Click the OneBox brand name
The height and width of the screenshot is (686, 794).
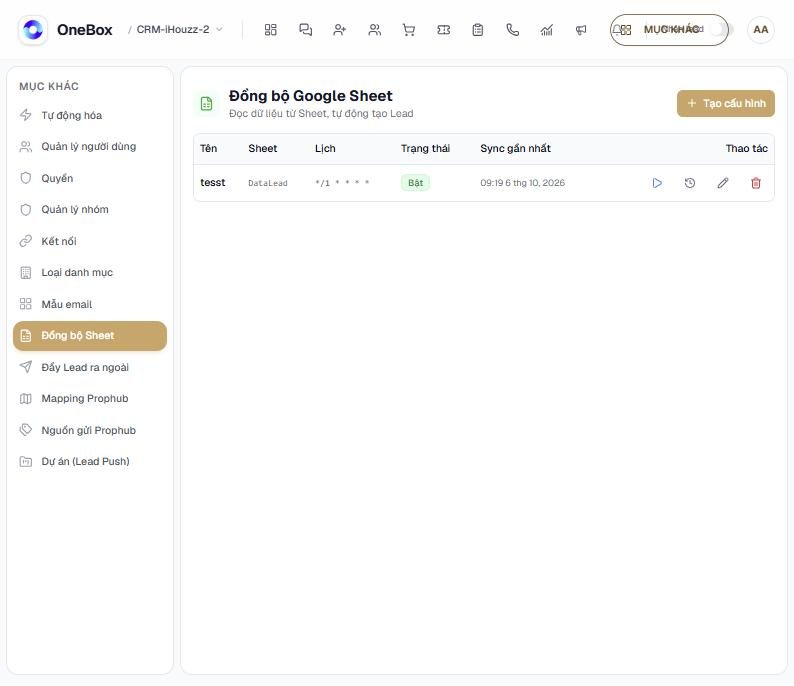coord(85,30)
